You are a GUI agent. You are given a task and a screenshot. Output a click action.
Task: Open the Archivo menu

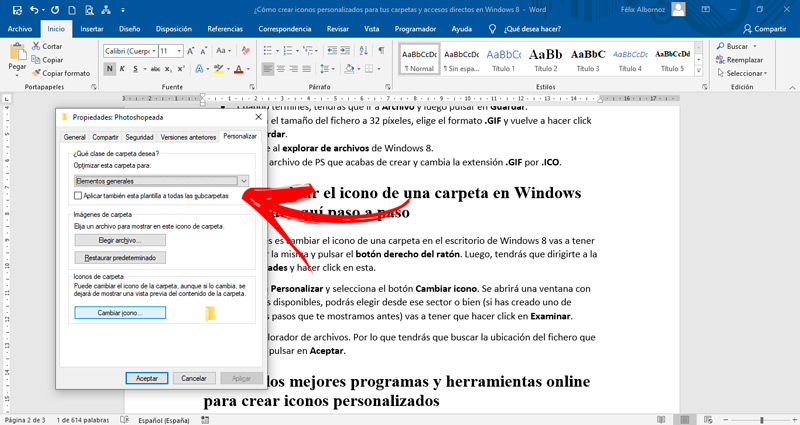pyautogui.click(x=19, y=29)
